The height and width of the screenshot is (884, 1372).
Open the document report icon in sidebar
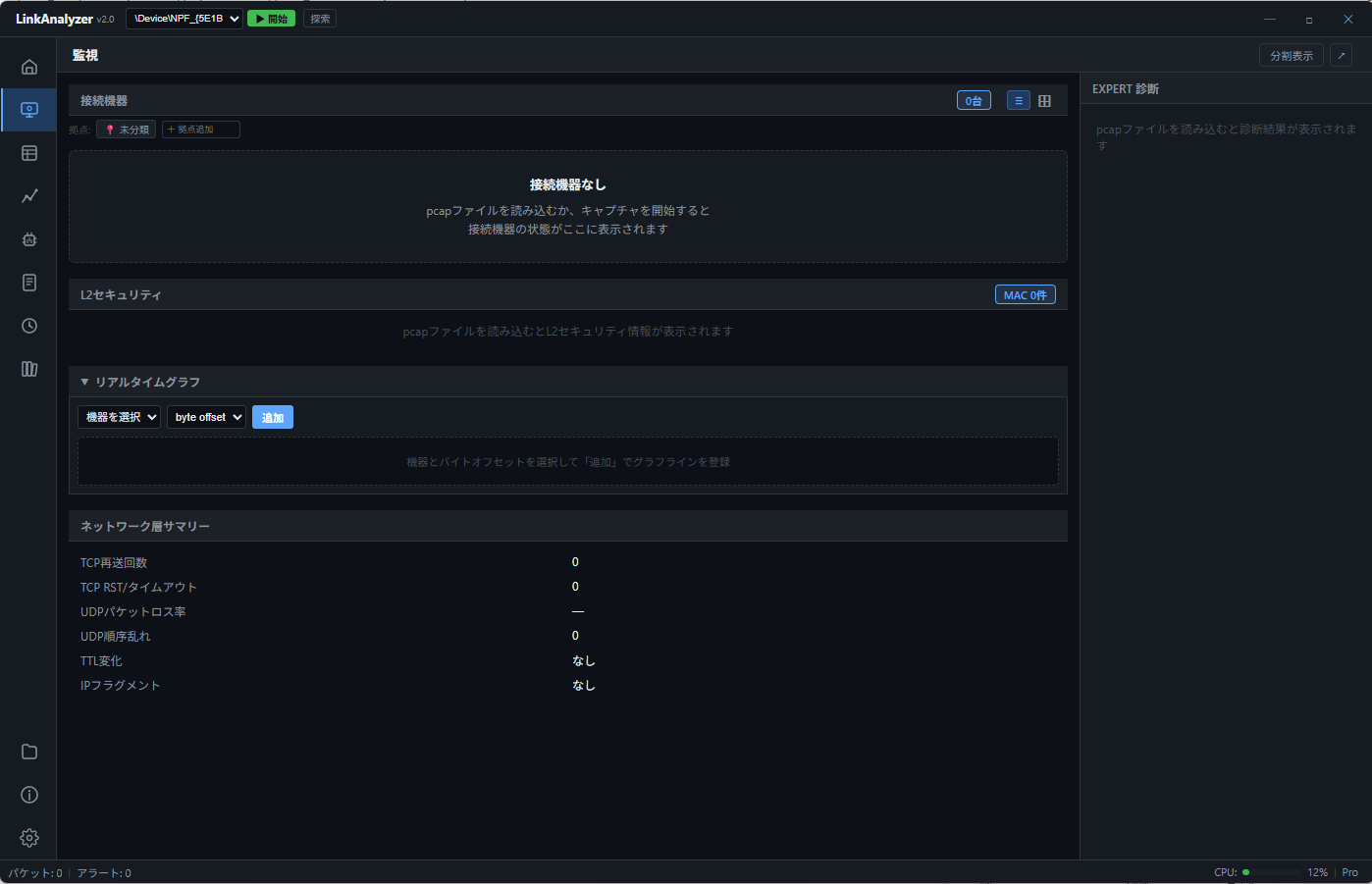click(x=29, y=283)
